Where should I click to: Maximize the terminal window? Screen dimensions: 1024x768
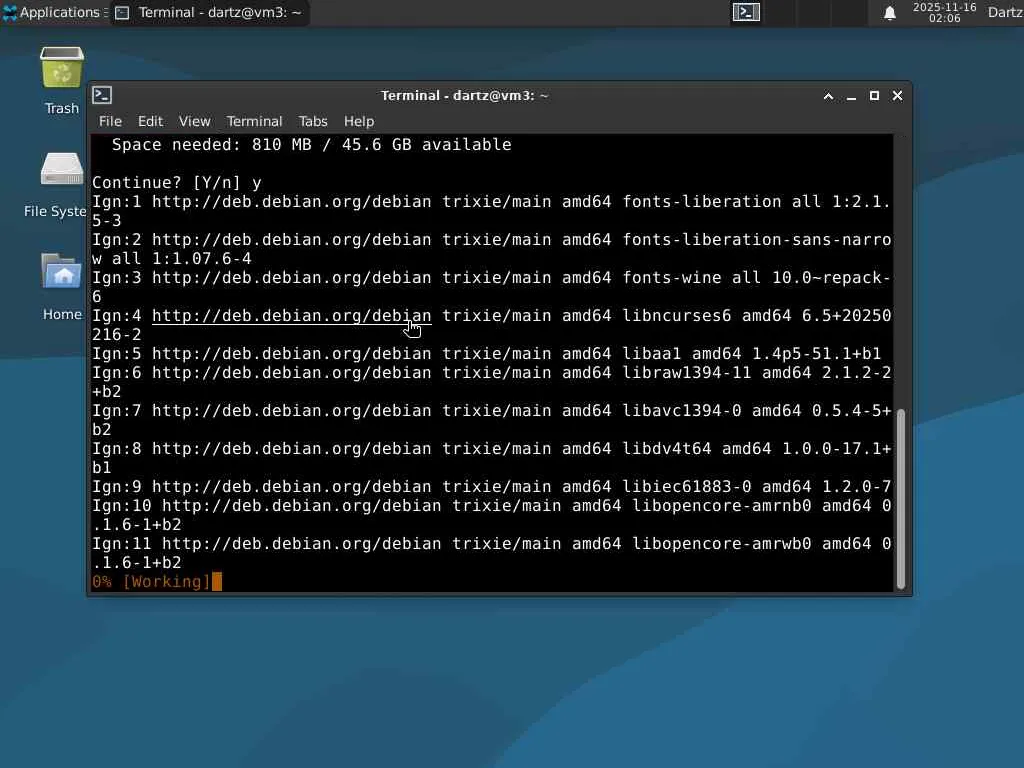click(874, 96)
